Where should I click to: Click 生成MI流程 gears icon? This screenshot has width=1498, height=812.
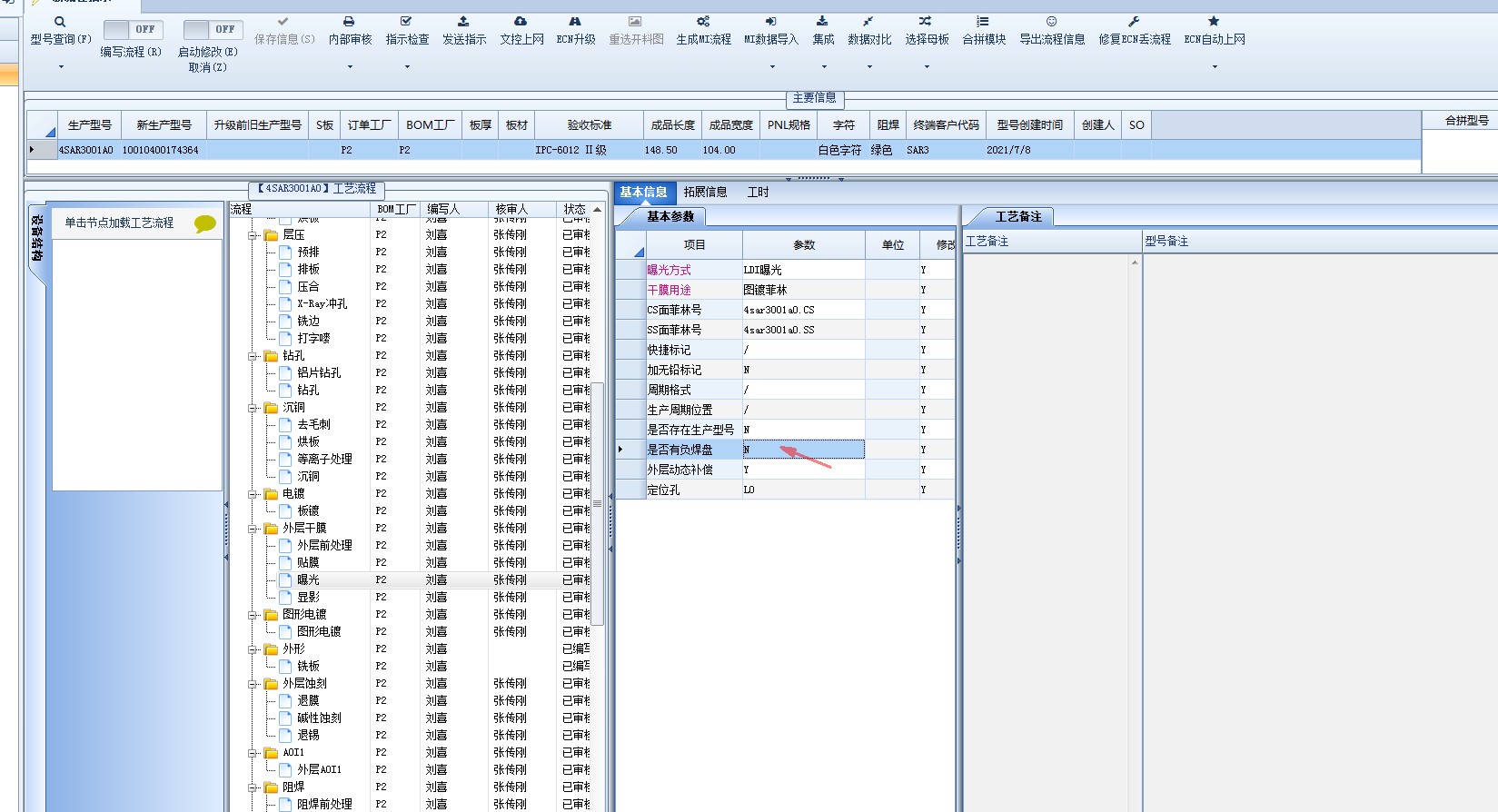pyautogui.click(x=703, y=21)
